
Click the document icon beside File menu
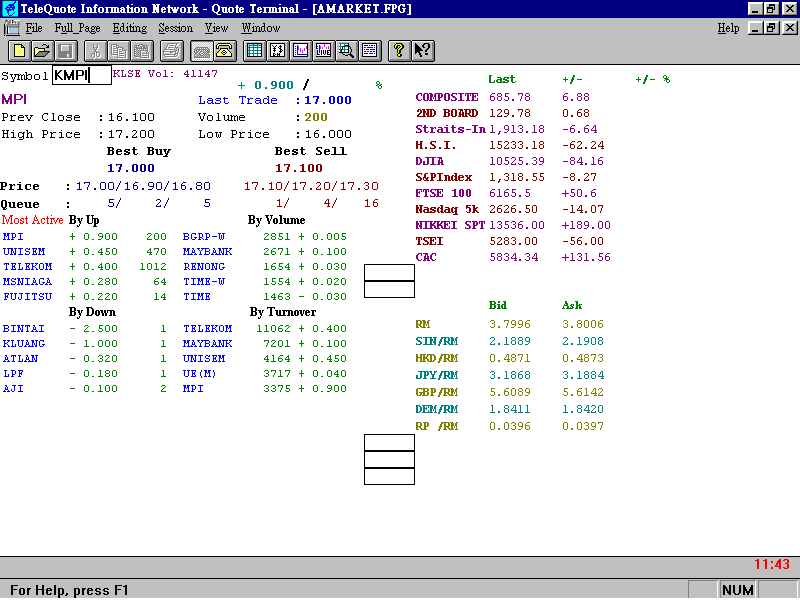[x=11, y=28]
